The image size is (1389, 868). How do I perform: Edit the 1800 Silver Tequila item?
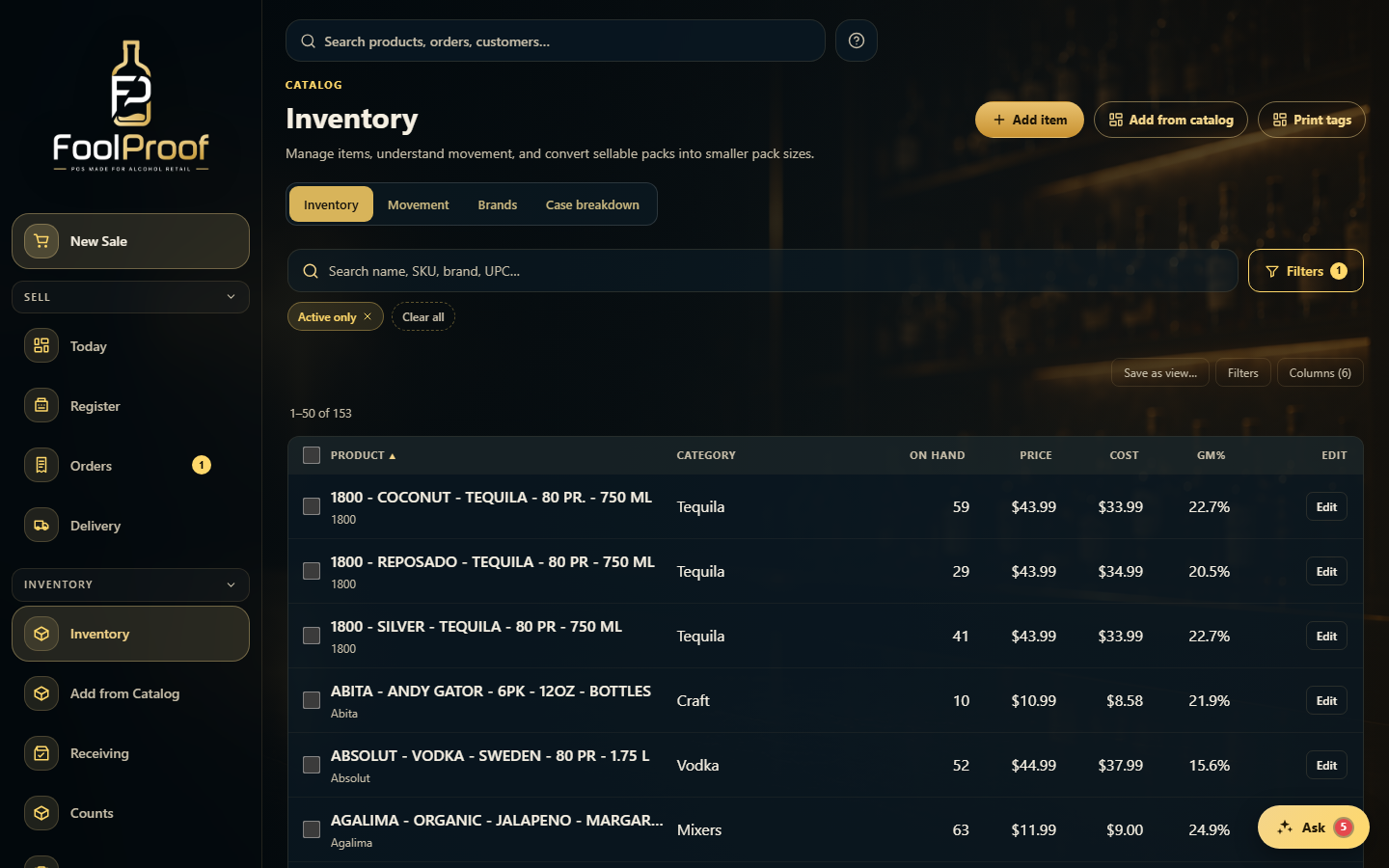coord(1326,636)
